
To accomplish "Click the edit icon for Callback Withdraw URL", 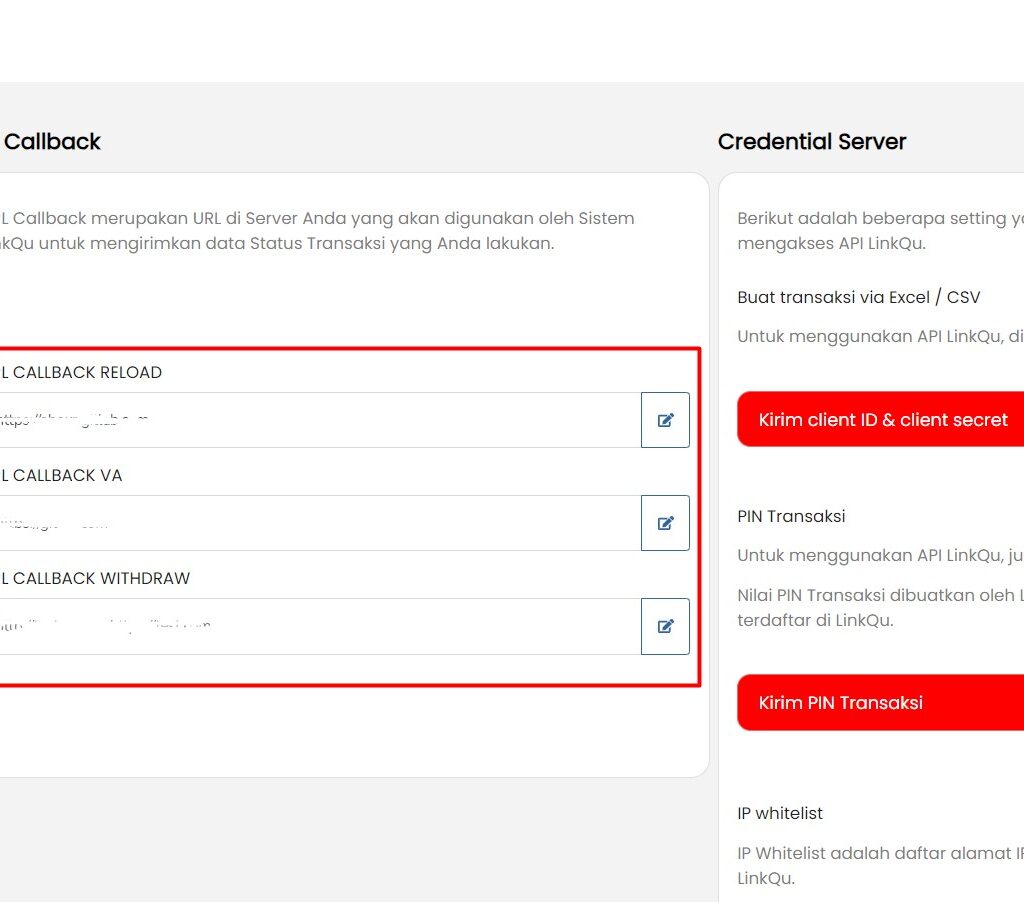I will (665, 626).
